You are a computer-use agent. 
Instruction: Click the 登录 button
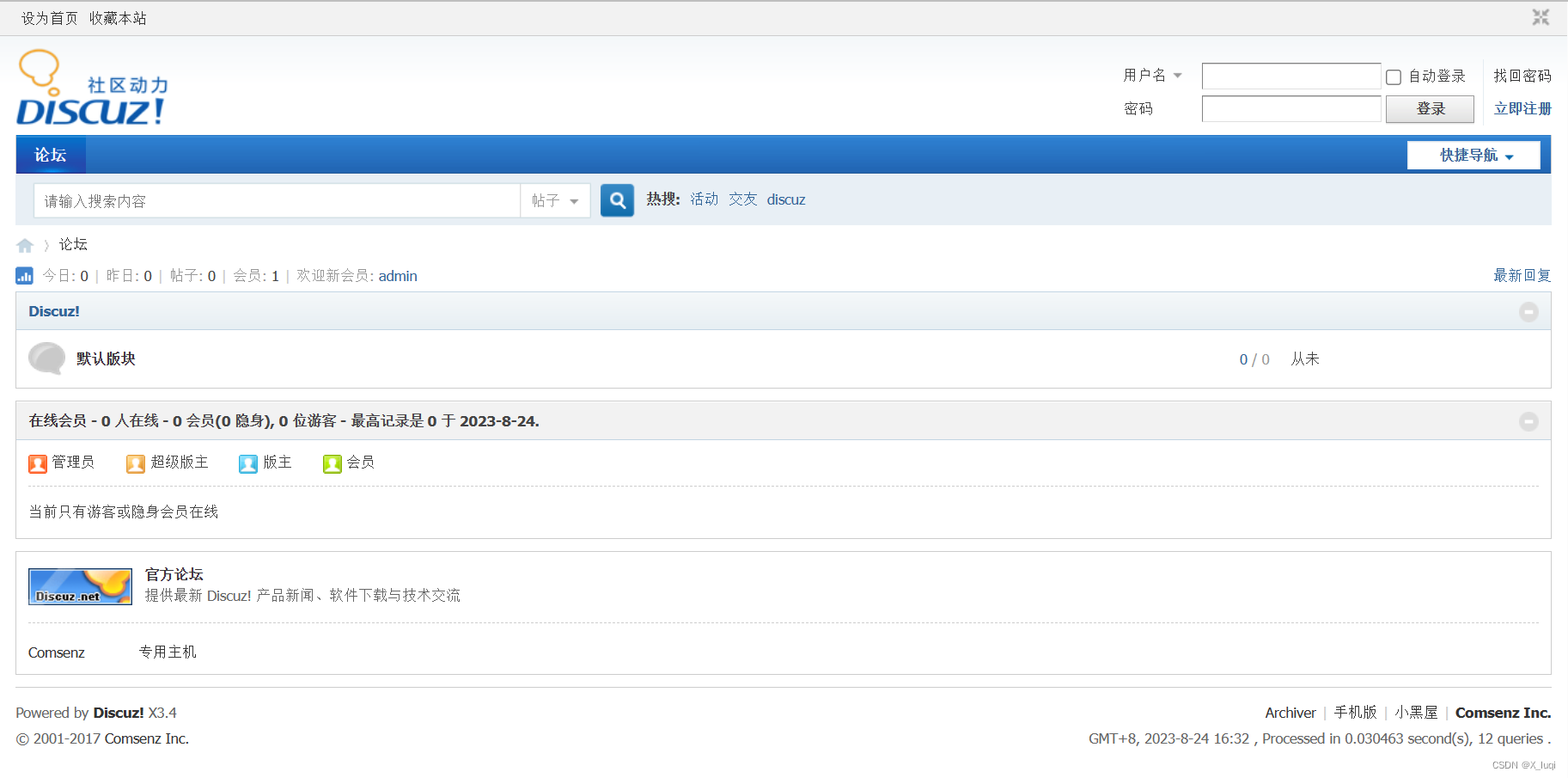pyautogui.click(x=1430, y=109)
